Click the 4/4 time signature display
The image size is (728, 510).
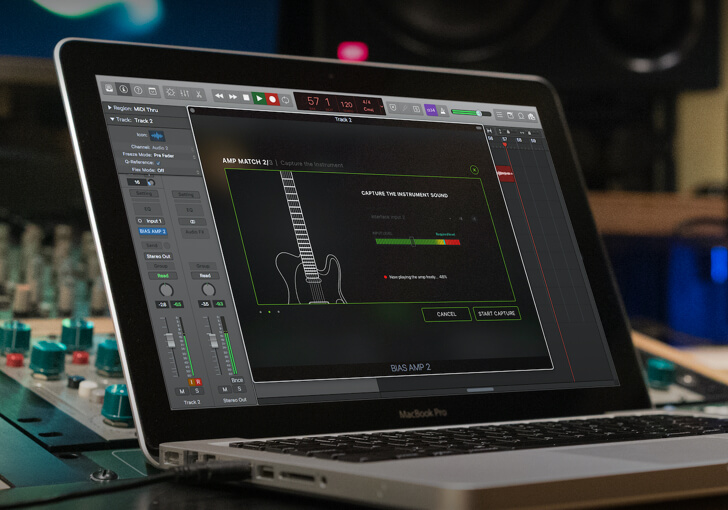point(366,102)
